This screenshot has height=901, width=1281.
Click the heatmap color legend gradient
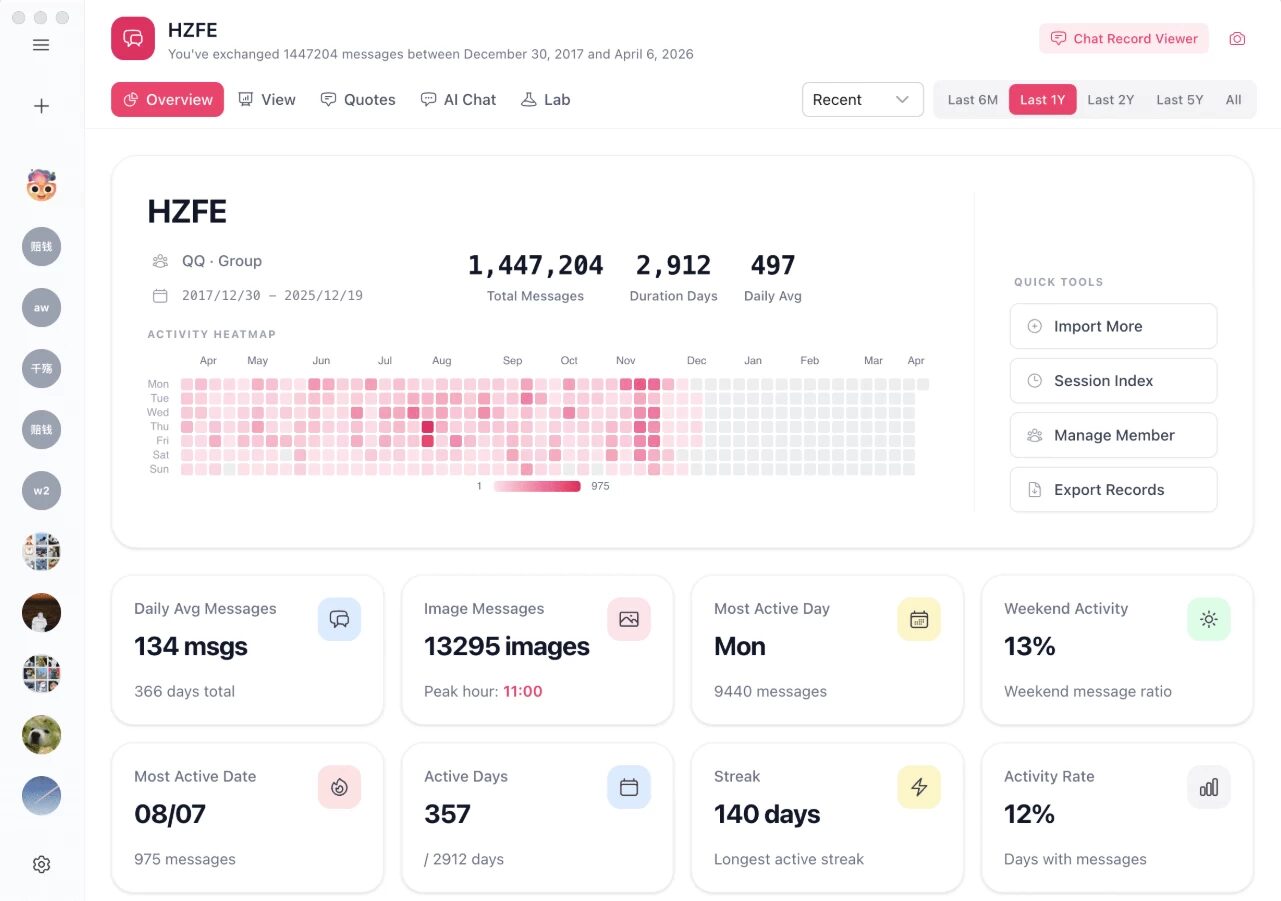(537, 486)
